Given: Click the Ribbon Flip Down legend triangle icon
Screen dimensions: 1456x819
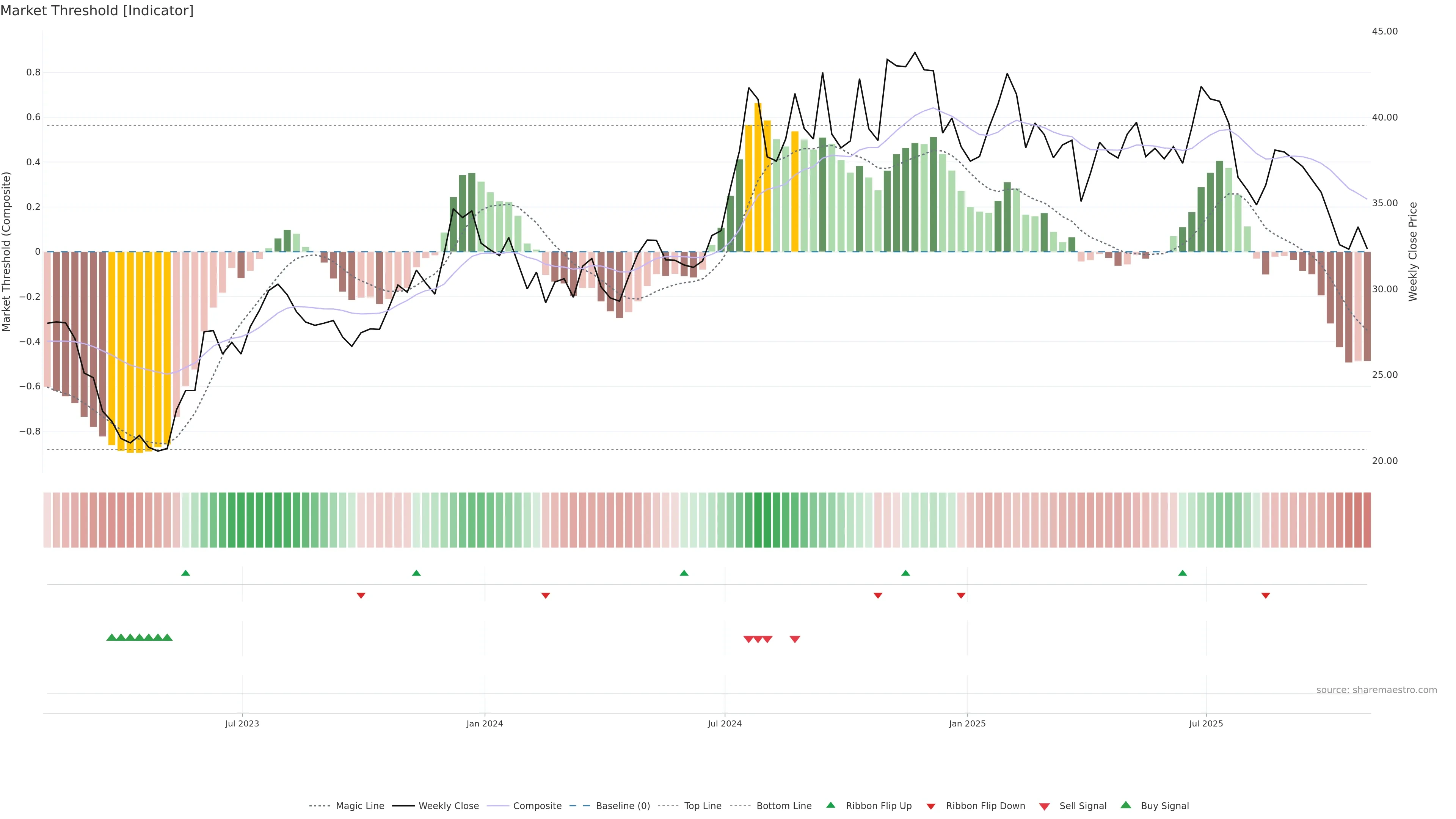Looking at the screenshot, I should point(931,806).
